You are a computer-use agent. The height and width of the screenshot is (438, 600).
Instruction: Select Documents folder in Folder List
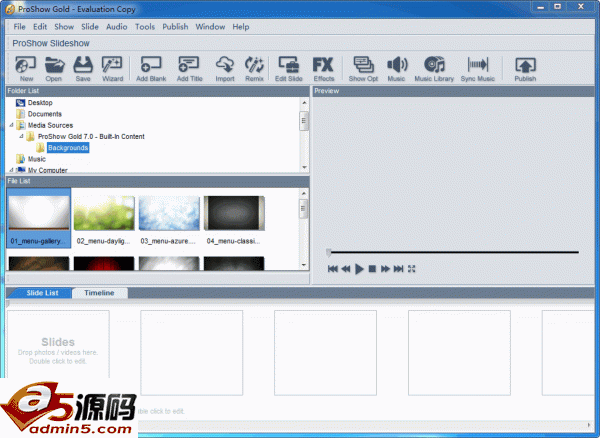click(x=44, y=114)
